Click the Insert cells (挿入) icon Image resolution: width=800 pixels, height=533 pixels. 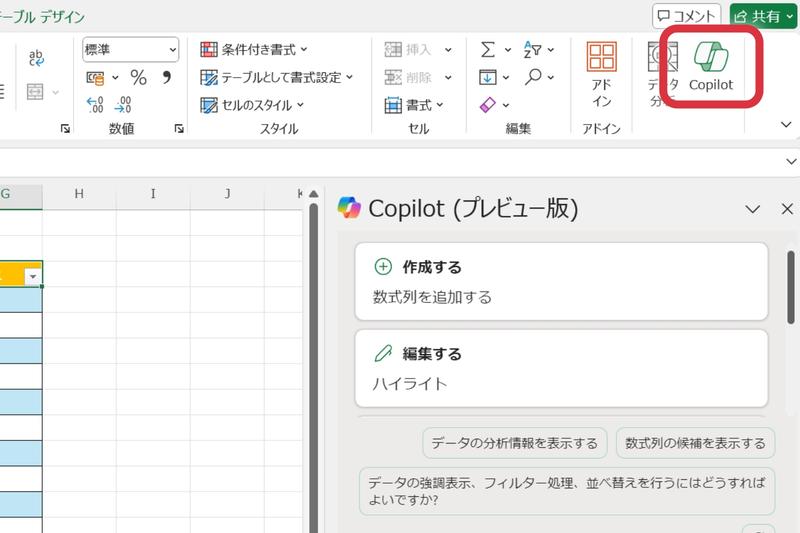coord(393,49)
